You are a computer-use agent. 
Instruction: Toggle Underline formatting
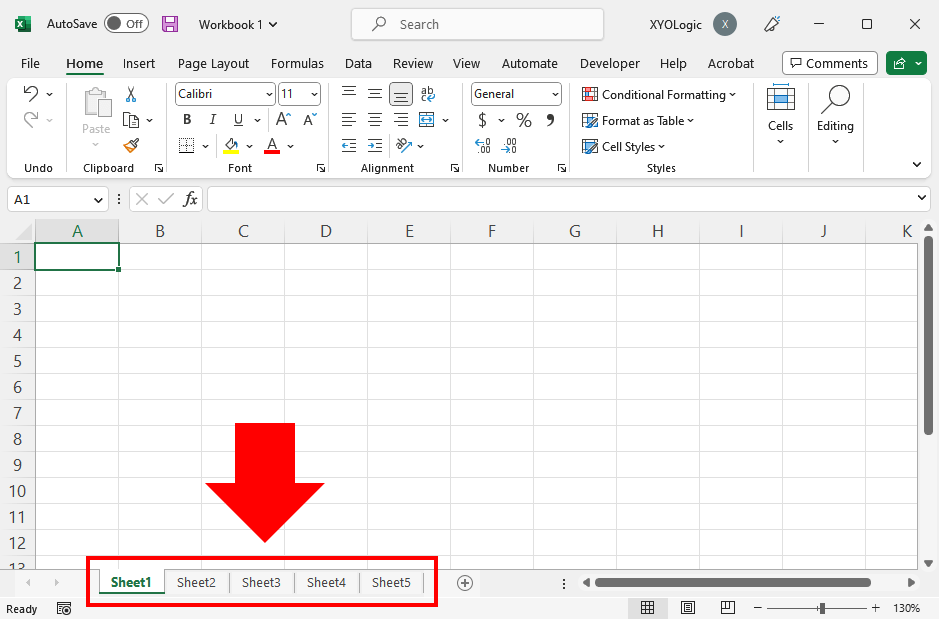[x=237, y=119]
